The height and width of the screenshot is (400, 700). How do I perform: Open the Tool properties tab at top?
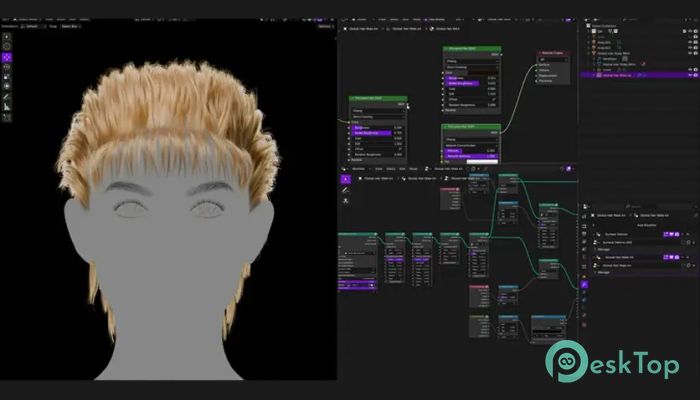(584, 216)
